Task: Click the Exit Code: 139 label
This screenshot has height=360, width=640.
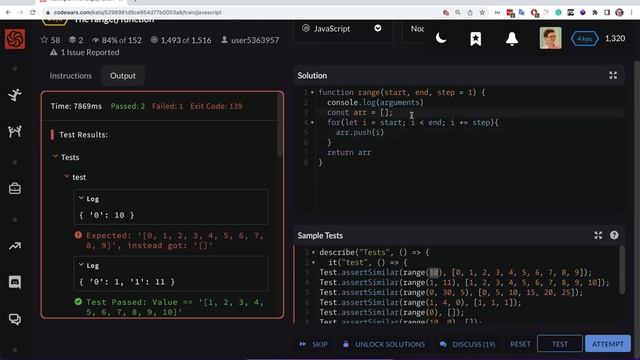Action: (x=216, y=106)
